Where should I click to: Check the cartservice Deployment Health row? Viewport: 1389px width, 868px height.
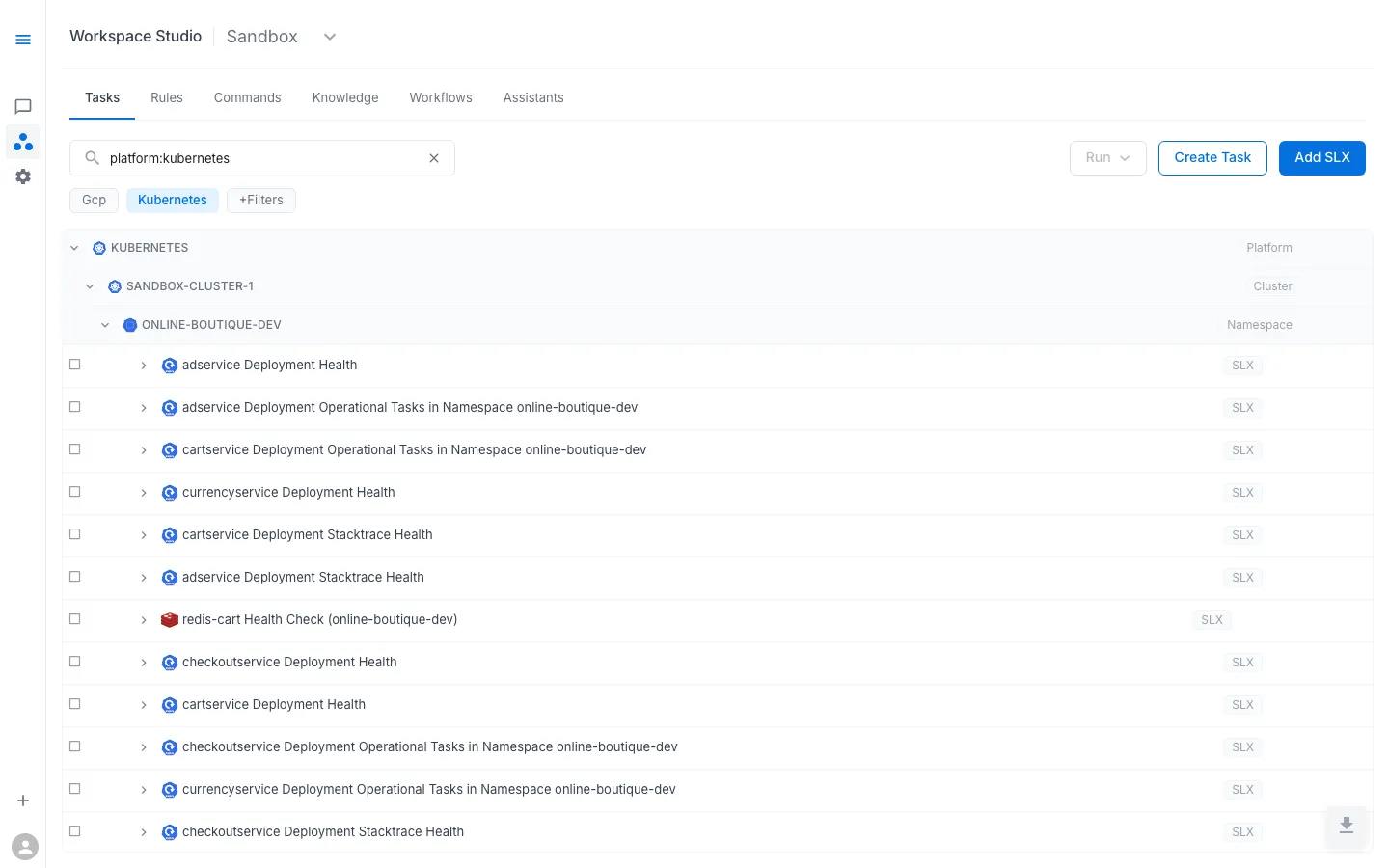tap(75, 703)
